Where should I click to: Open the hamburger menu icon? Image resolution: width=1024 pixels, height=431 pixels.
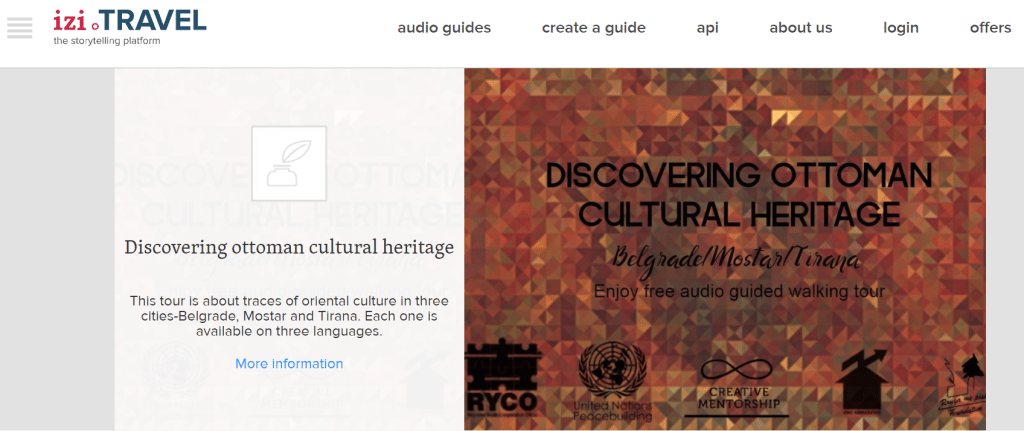click(20, 27)
